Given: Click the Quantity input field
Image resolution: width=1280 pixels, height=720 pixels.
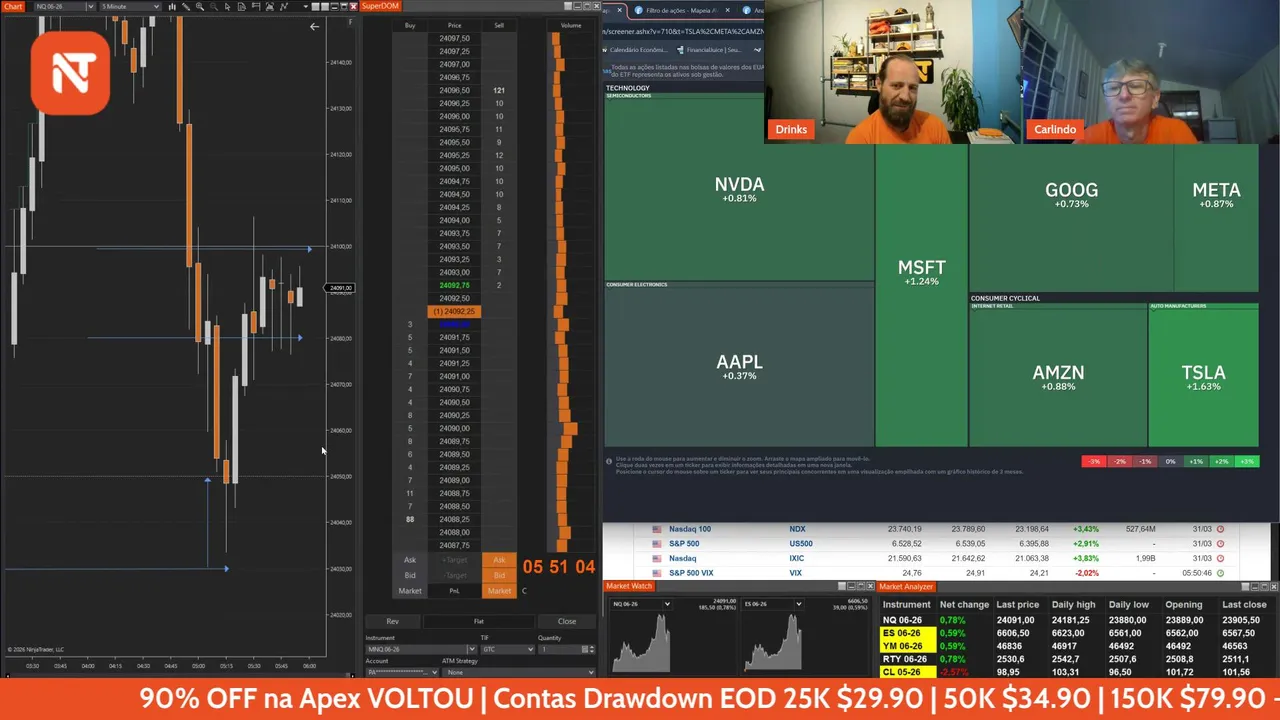Looking at the screenshot, I should 560,649.
